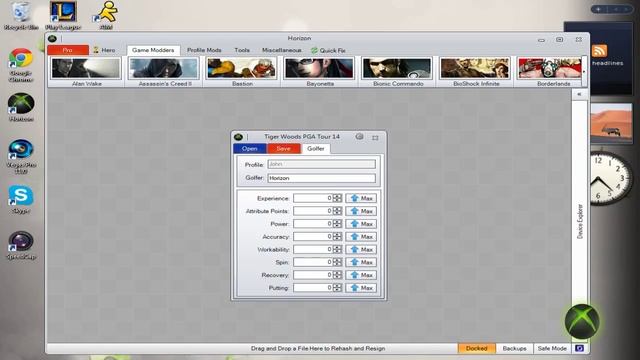Image resolution: width=640 pixels, height=360 pixels.
Task: Open the Tools tab
Action: coord(242,50)
